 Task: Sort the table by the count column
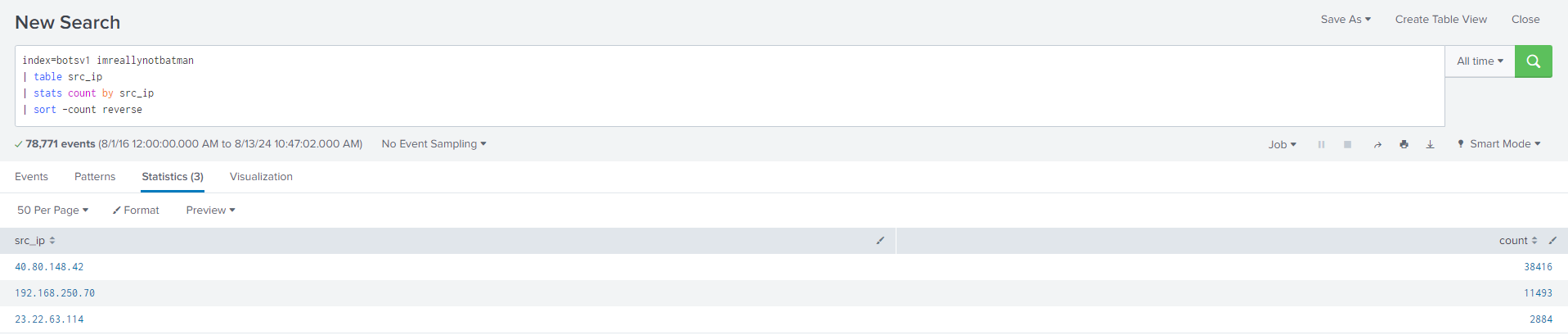coord(1518,241)
